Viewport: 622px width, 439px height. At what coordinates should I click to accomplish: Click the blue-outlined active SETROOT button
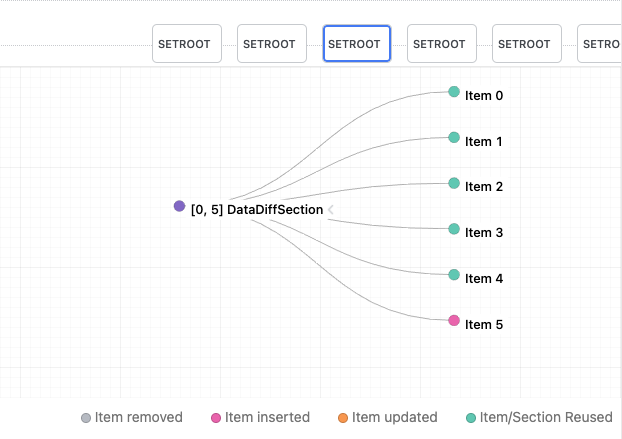(x=356, y=44)
